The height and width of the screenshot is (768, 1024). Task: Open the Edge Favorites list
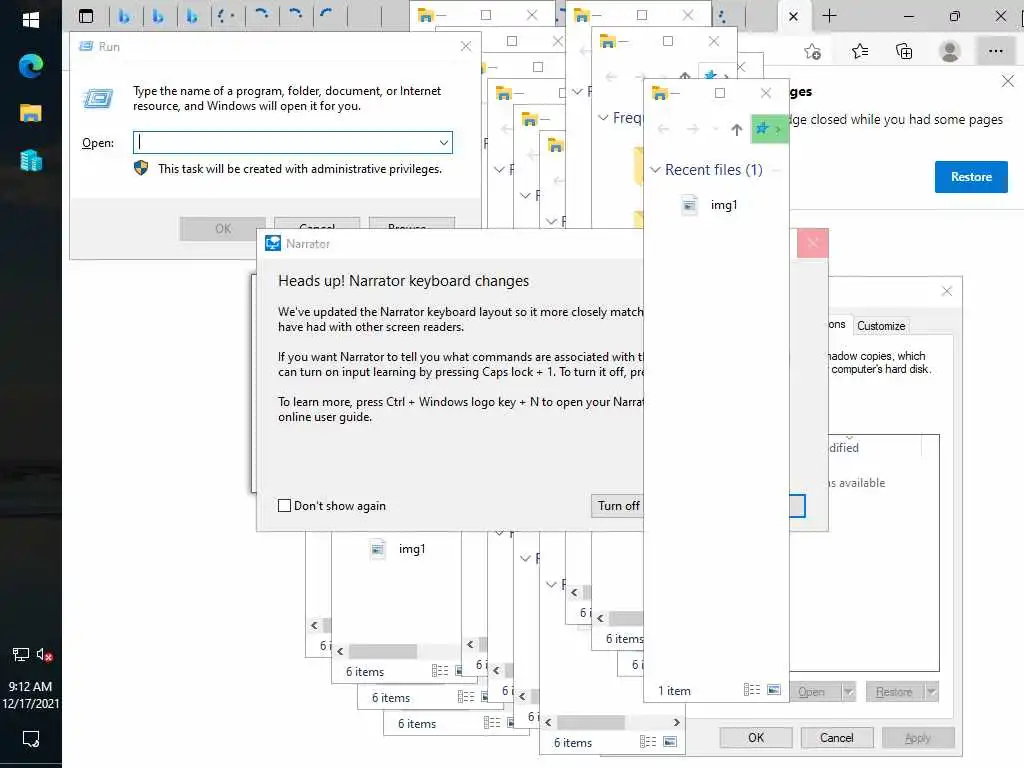(x=859, y=51)
